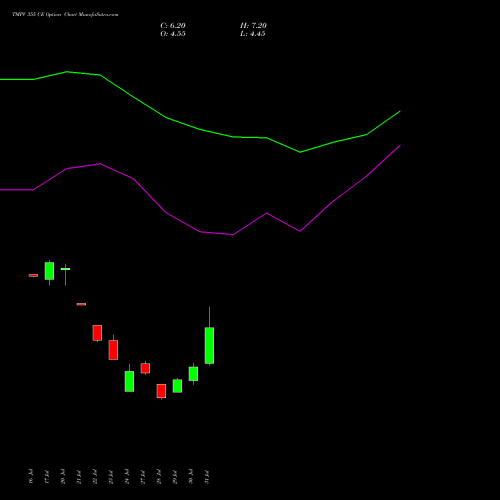Image resolution: width=500 pixels, height=500 pixels.
Task: Click the red candle for 28 Jul
Action: (x=161, y=391)
